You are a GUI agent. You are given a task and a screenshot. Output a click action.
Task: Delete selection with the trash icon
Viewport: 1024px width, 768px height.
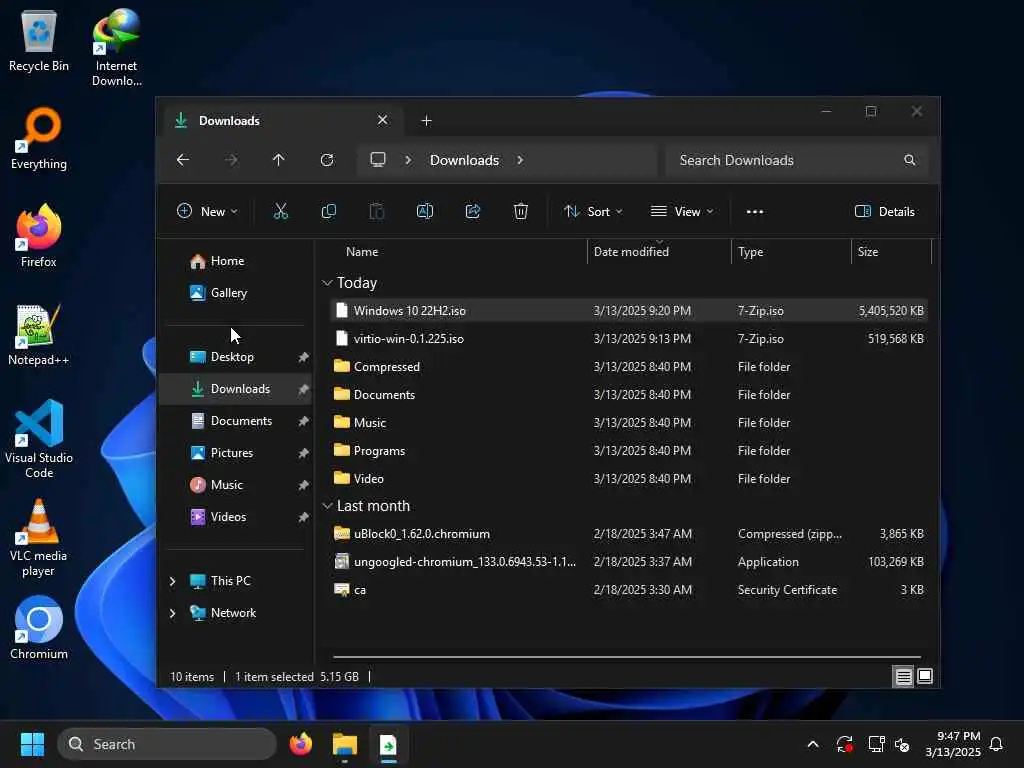point(520,211)
